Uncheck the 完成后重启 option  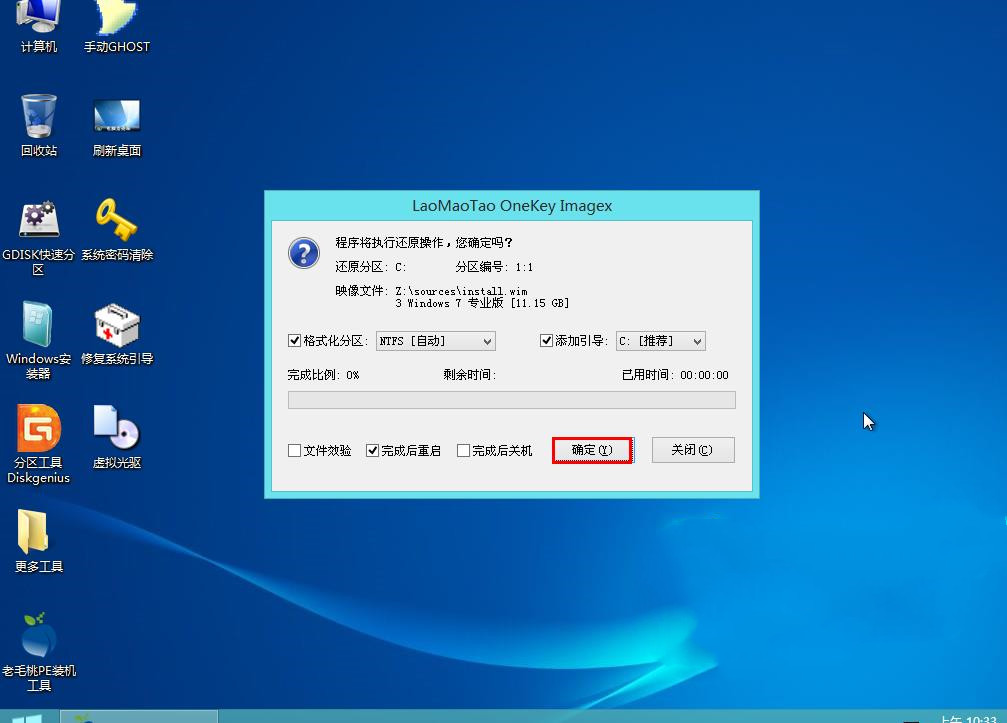point(372,450)
